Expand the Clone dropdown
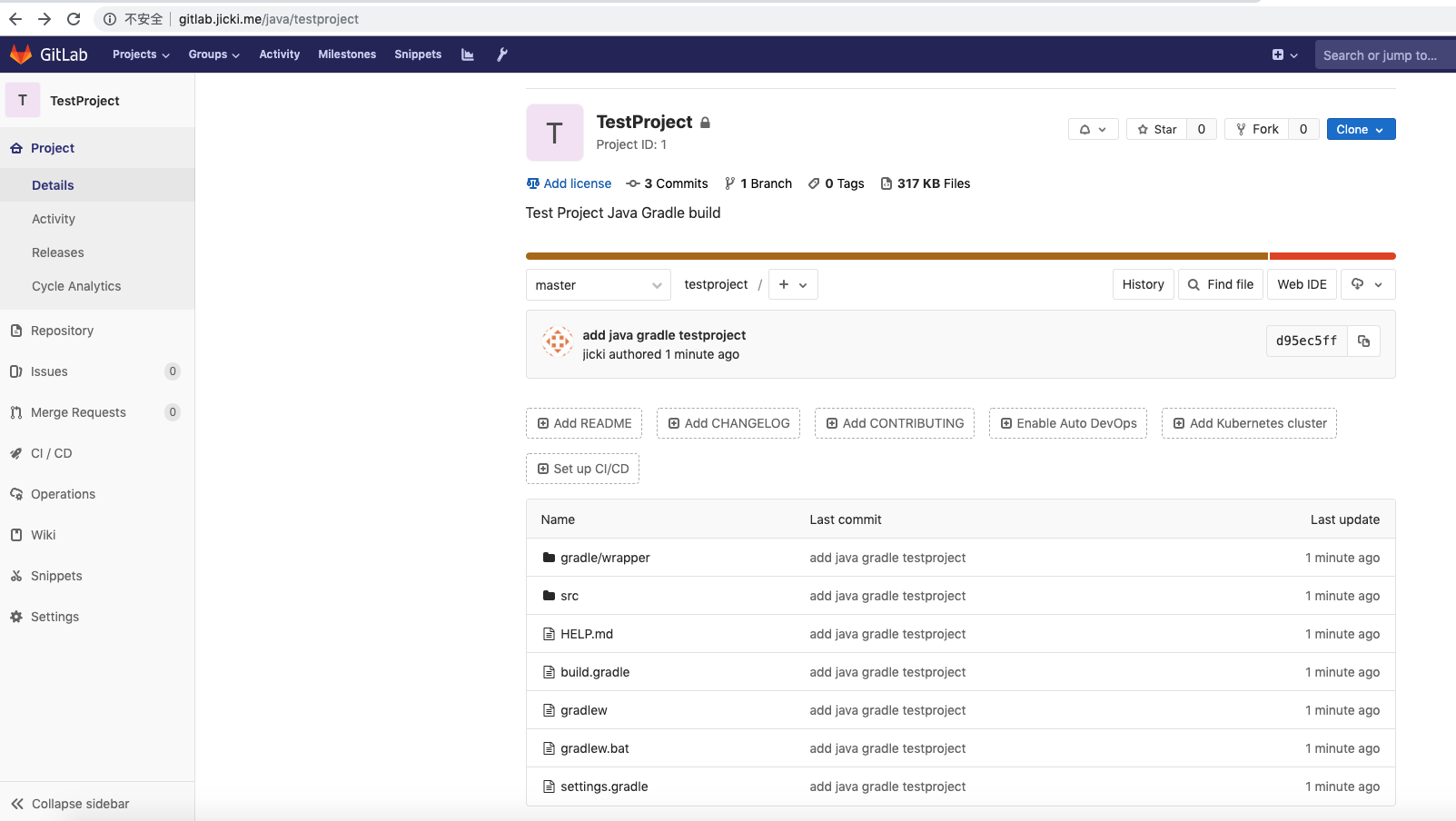Image resolution: width=1456 pixels, height=821 pixels. [x=1360, y=128]
